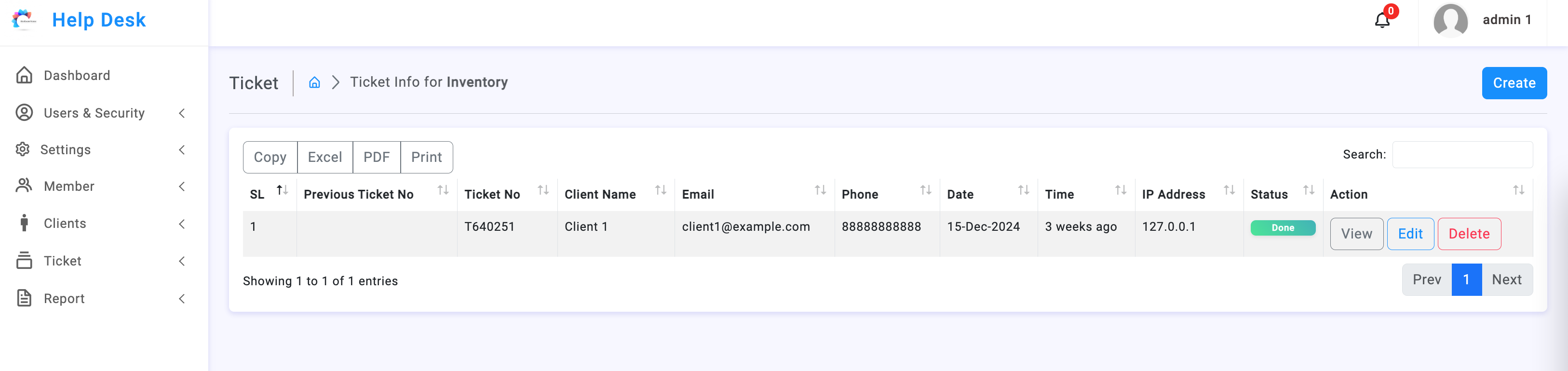This screenshot has height=371, width=1568.
Task: Sort by IP Address column arrows
Action: (x=1230, y=190)
